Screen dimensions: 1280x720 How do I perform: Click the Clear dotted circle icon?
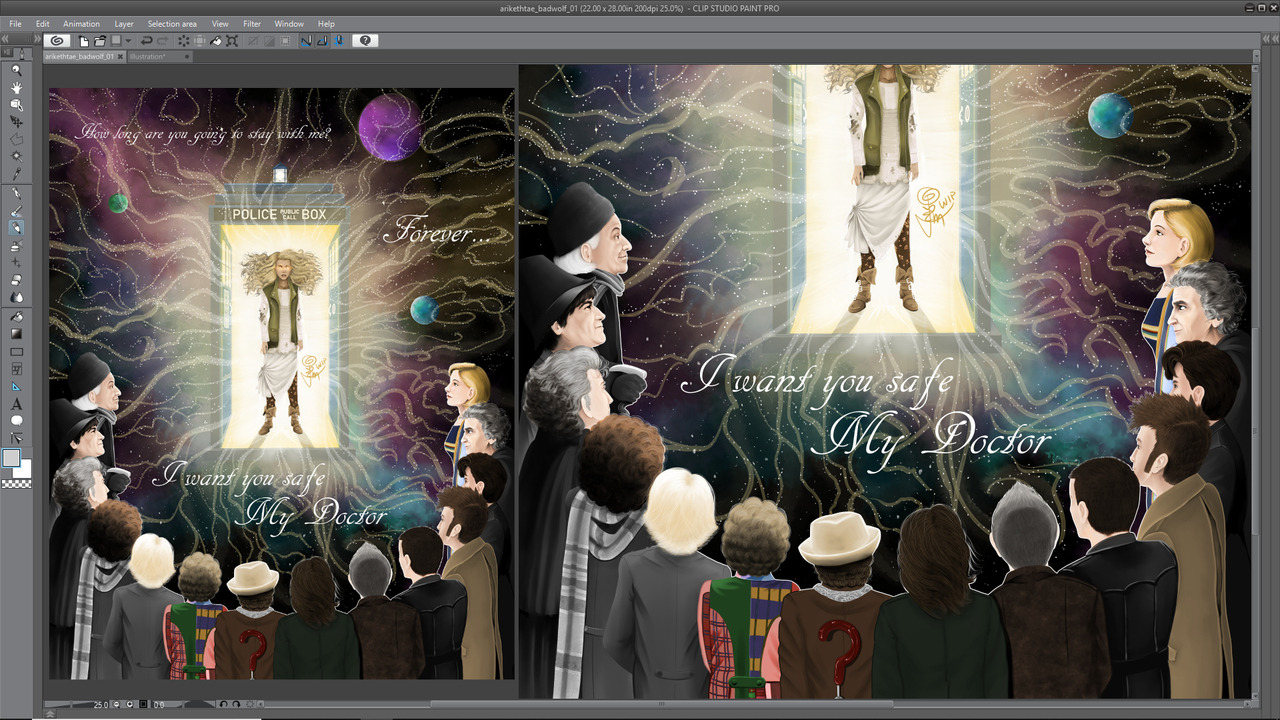(184, 41)
